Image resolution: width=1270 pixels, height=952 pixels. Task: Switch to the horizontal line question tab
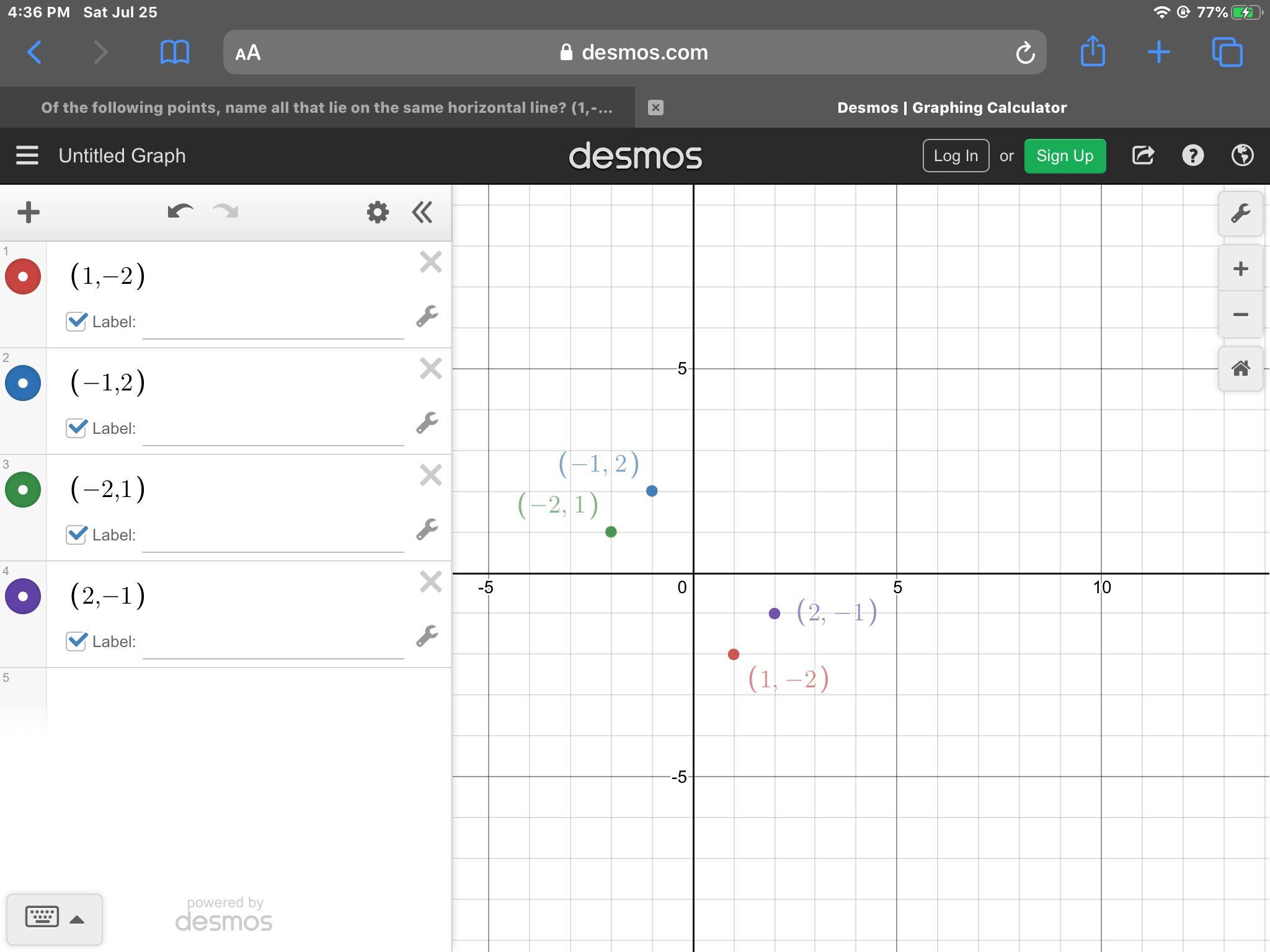[326, 108]
